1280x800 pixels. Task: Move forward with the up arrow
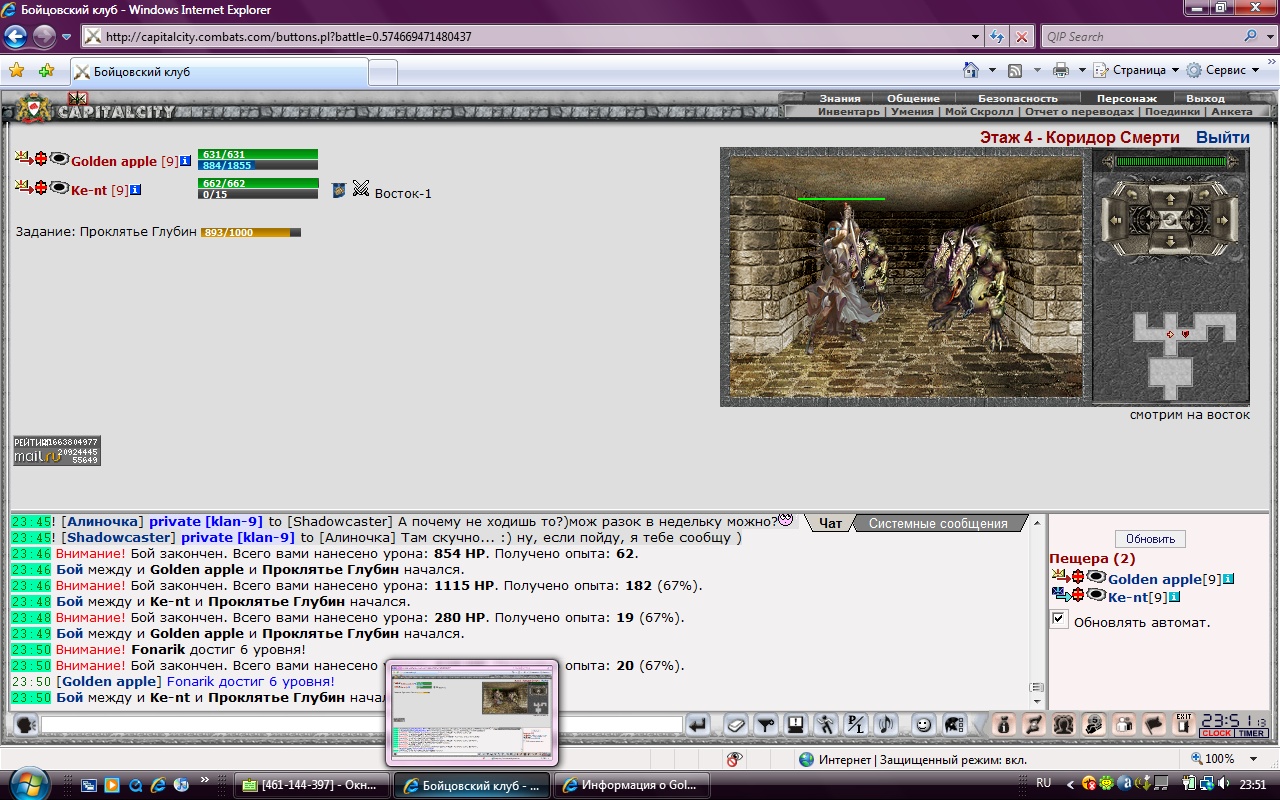click(1170, 200)
